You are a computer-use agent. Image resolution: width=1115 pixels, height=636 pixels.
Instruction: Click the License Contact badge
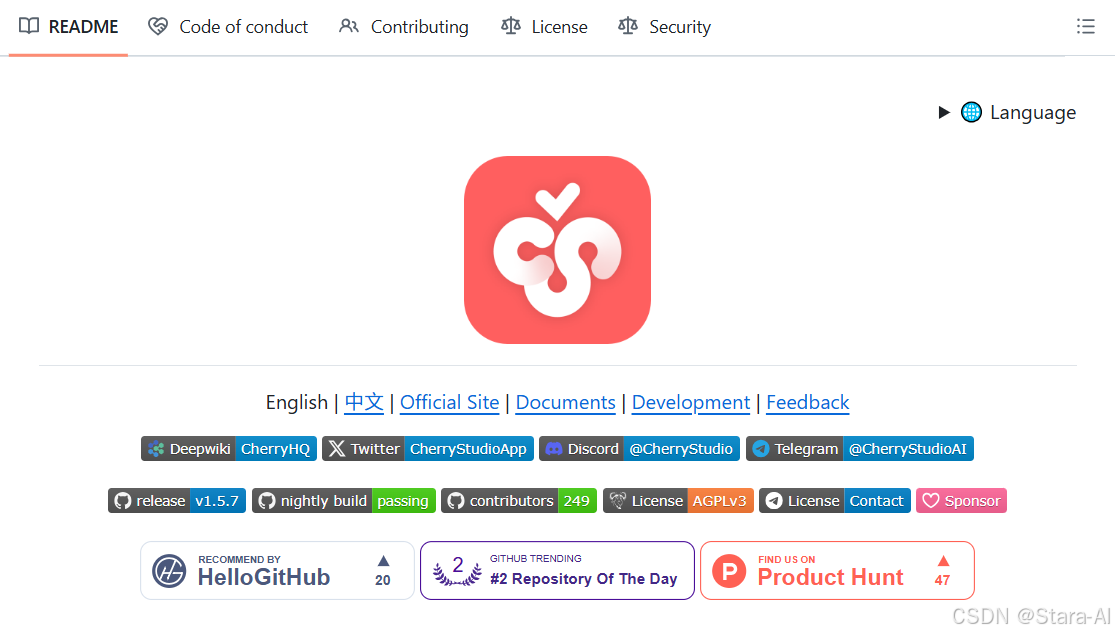[835, 501]
